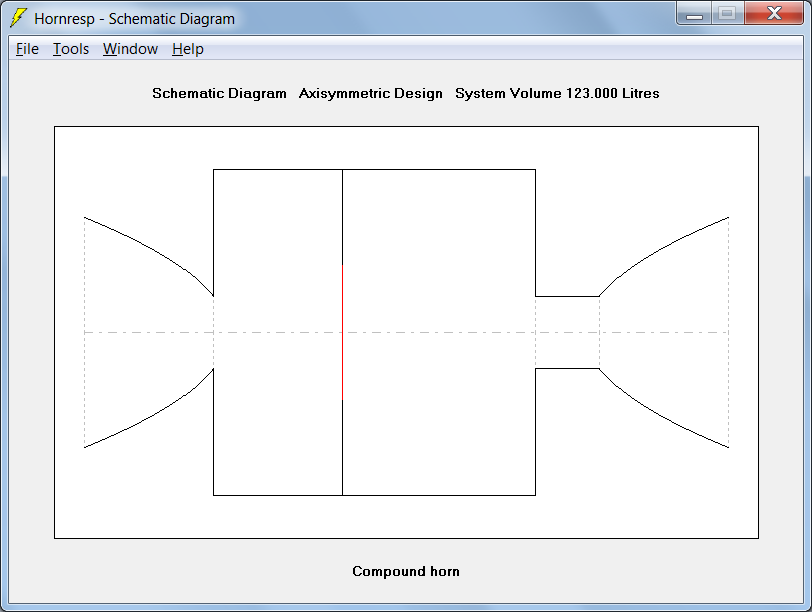Close the Schematic Diagram window

(x=774, y=13)
